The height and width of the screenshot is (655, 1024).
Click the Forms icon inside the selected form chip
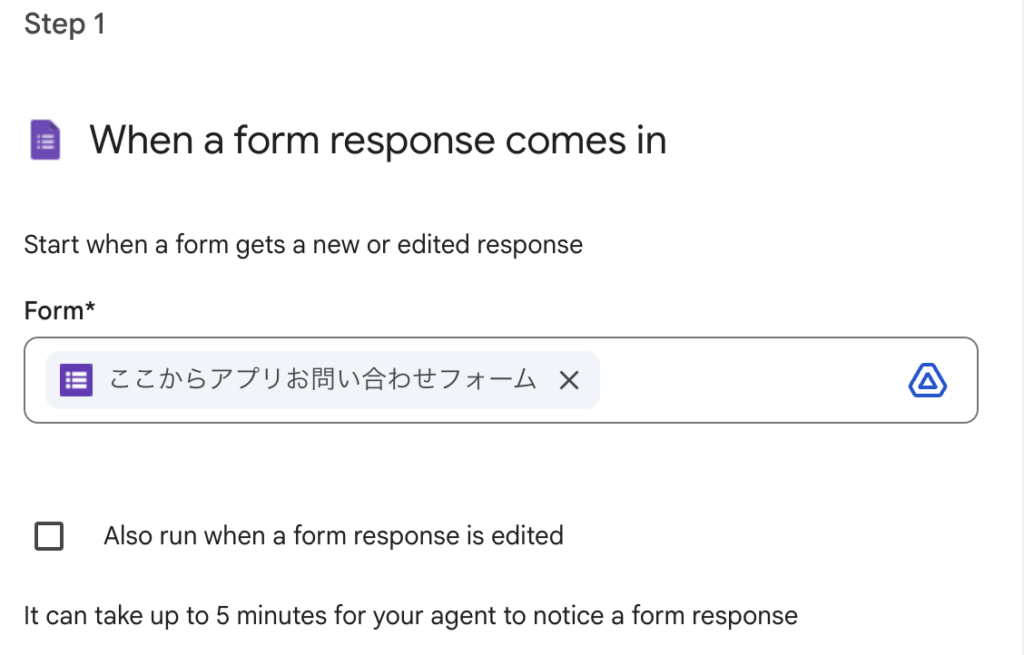[x=76, y=380]
